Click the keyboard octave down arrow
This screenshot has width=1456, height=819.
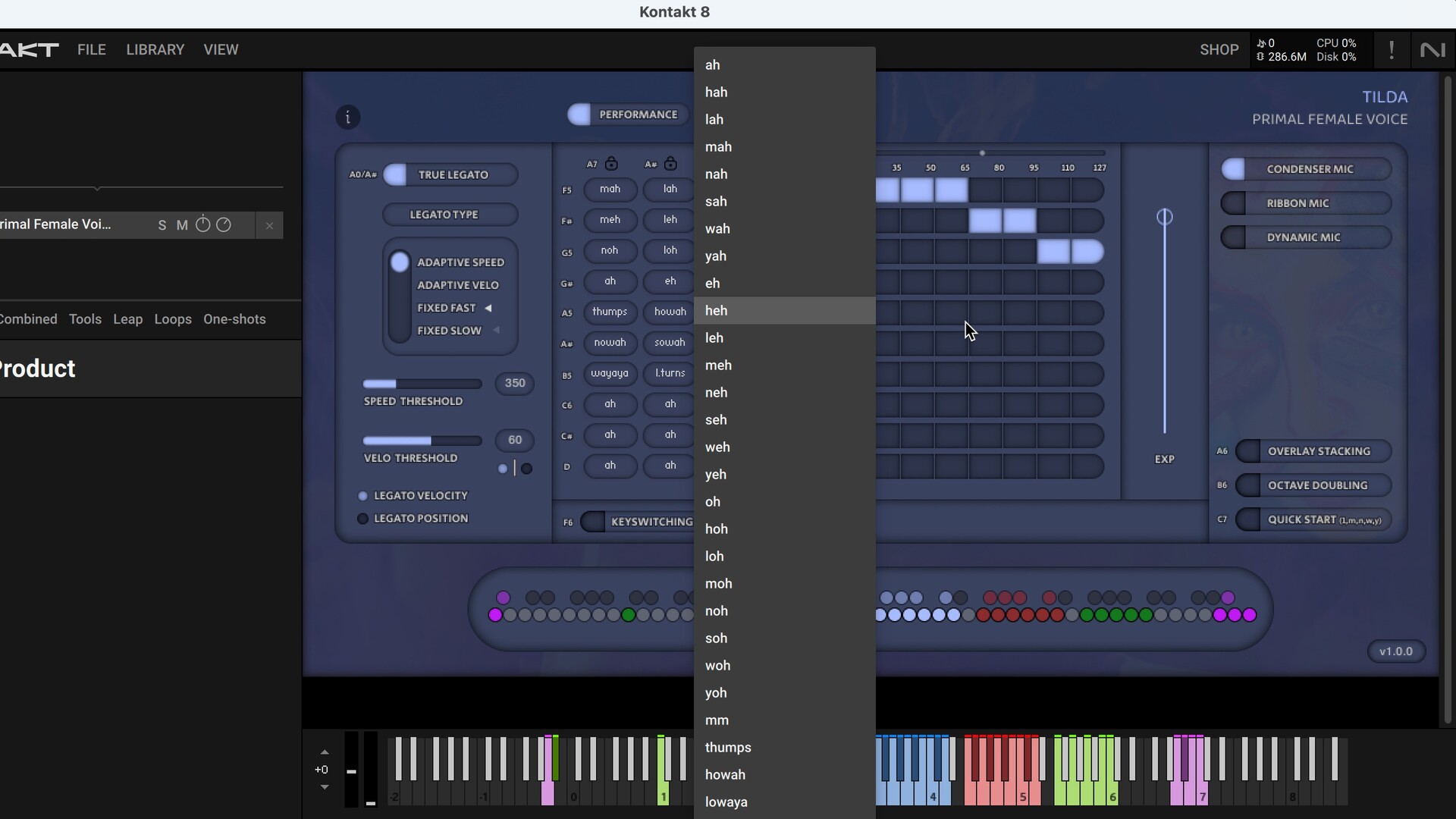pyautogui.click(x=325, y=787)
